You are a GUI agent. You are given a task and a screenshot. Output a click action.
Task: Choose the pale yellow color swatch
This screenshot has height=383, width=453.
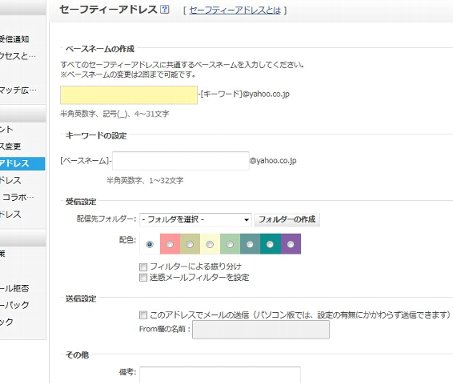[210, 244]
